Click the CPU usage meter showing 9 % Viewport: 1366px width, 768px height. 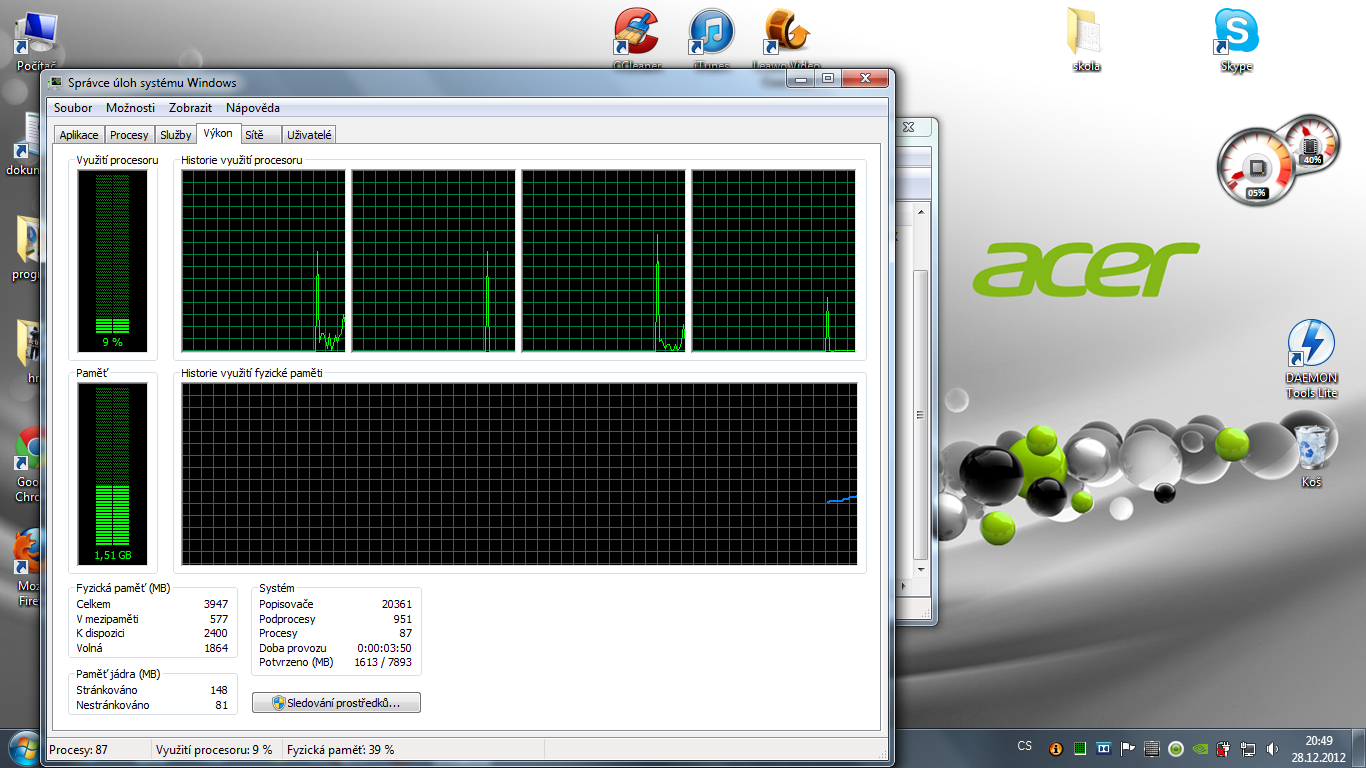112,261
